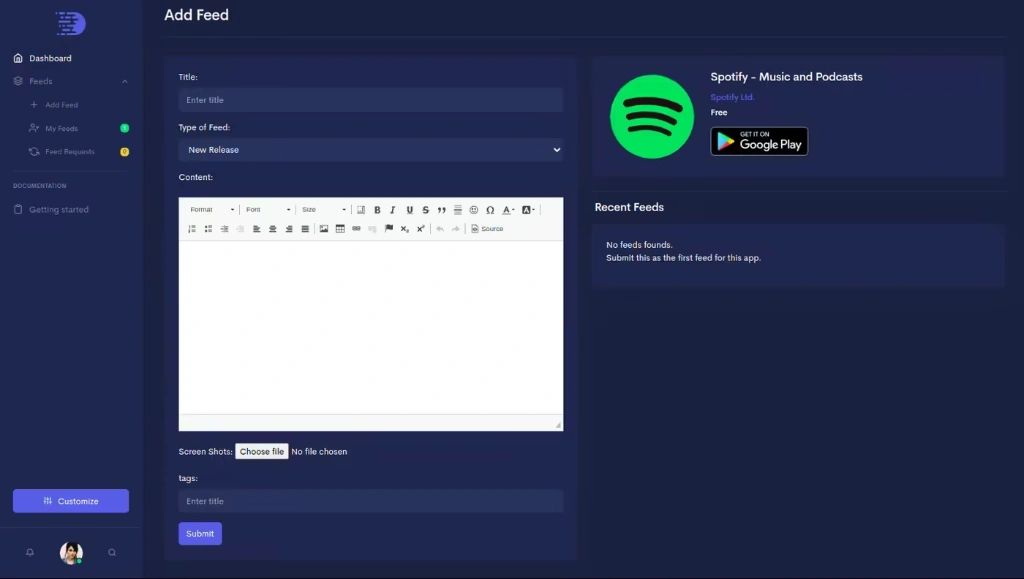
Task: Click the Customize button
Action: point(71,501)
